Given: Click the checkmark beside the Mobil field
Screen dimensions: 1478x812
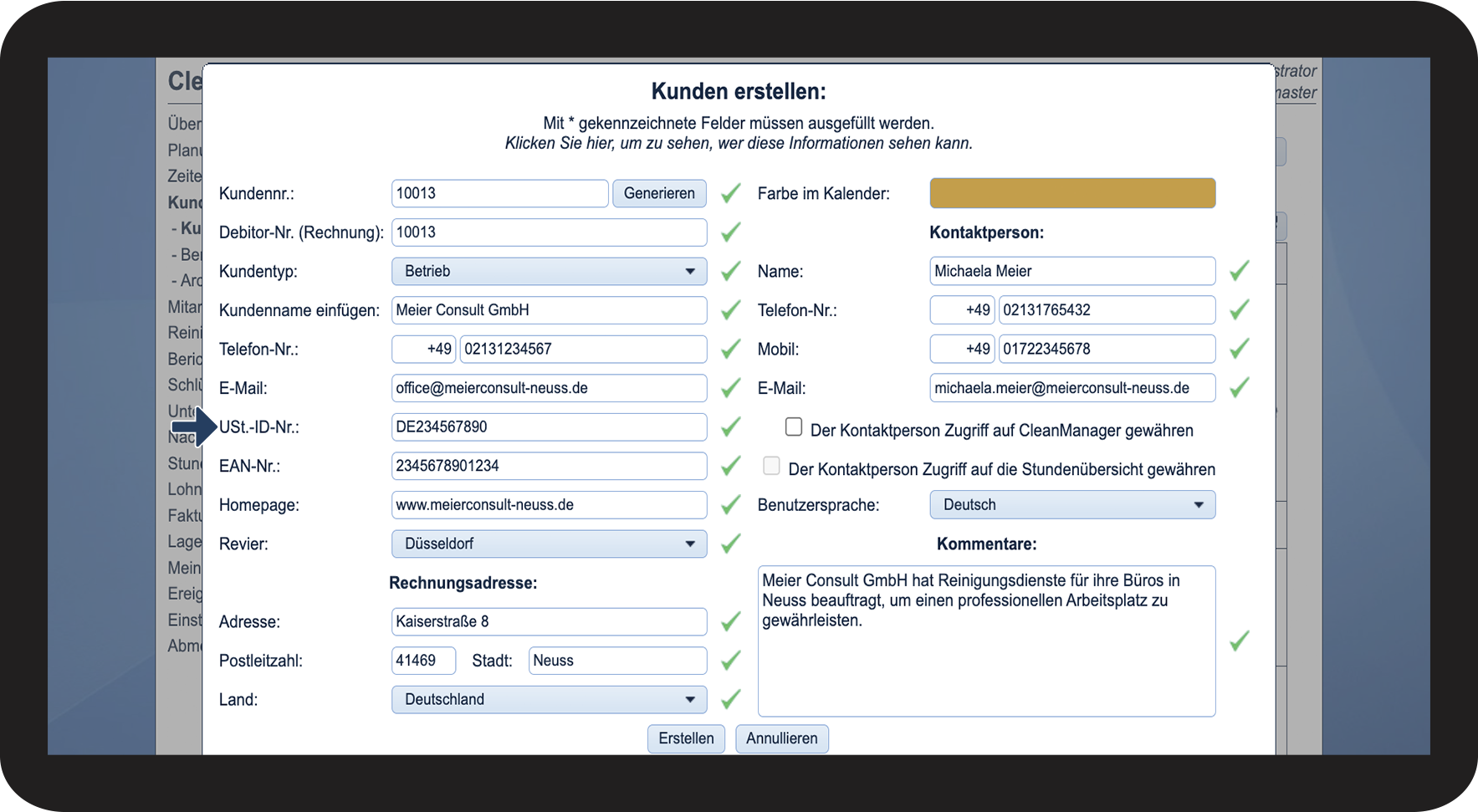Looking at the screenshot, I should pyautogui.click(x=1239, y=349).
